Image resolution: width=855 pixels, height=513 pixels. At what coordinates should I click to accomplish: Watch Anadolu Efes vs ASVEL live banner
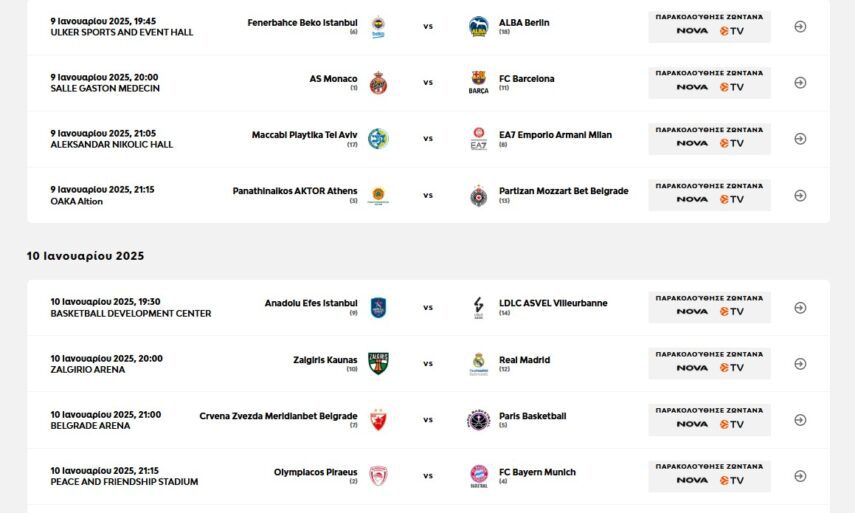click(709, 307)
